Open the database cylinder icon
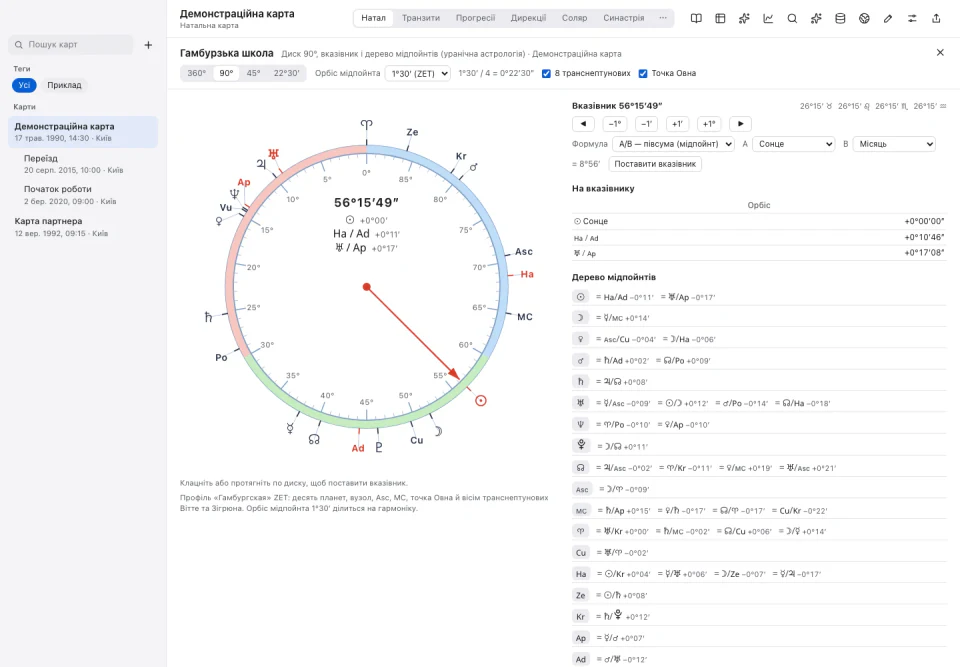This screenshot has width=960, height=667. 840,18
